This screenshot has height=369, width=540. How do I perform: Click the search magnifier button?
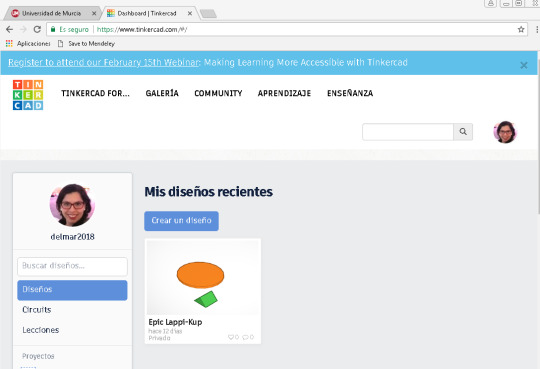click(463, 132)
